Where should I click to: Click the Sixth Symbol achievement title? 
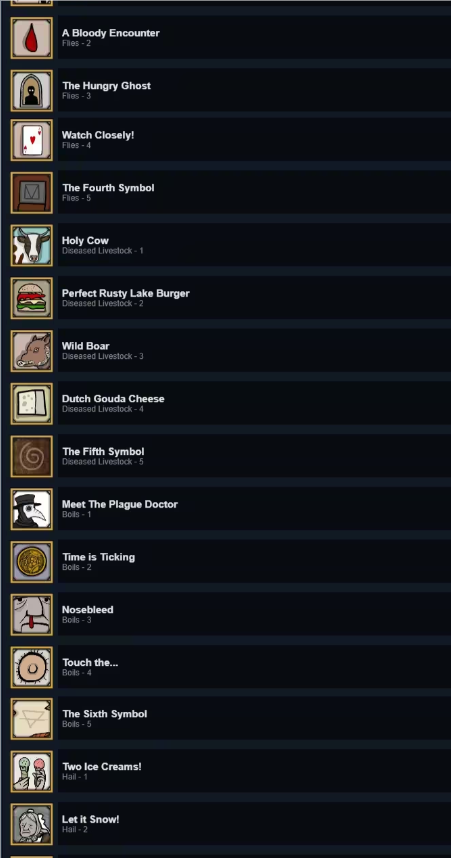tap(105, 714)
